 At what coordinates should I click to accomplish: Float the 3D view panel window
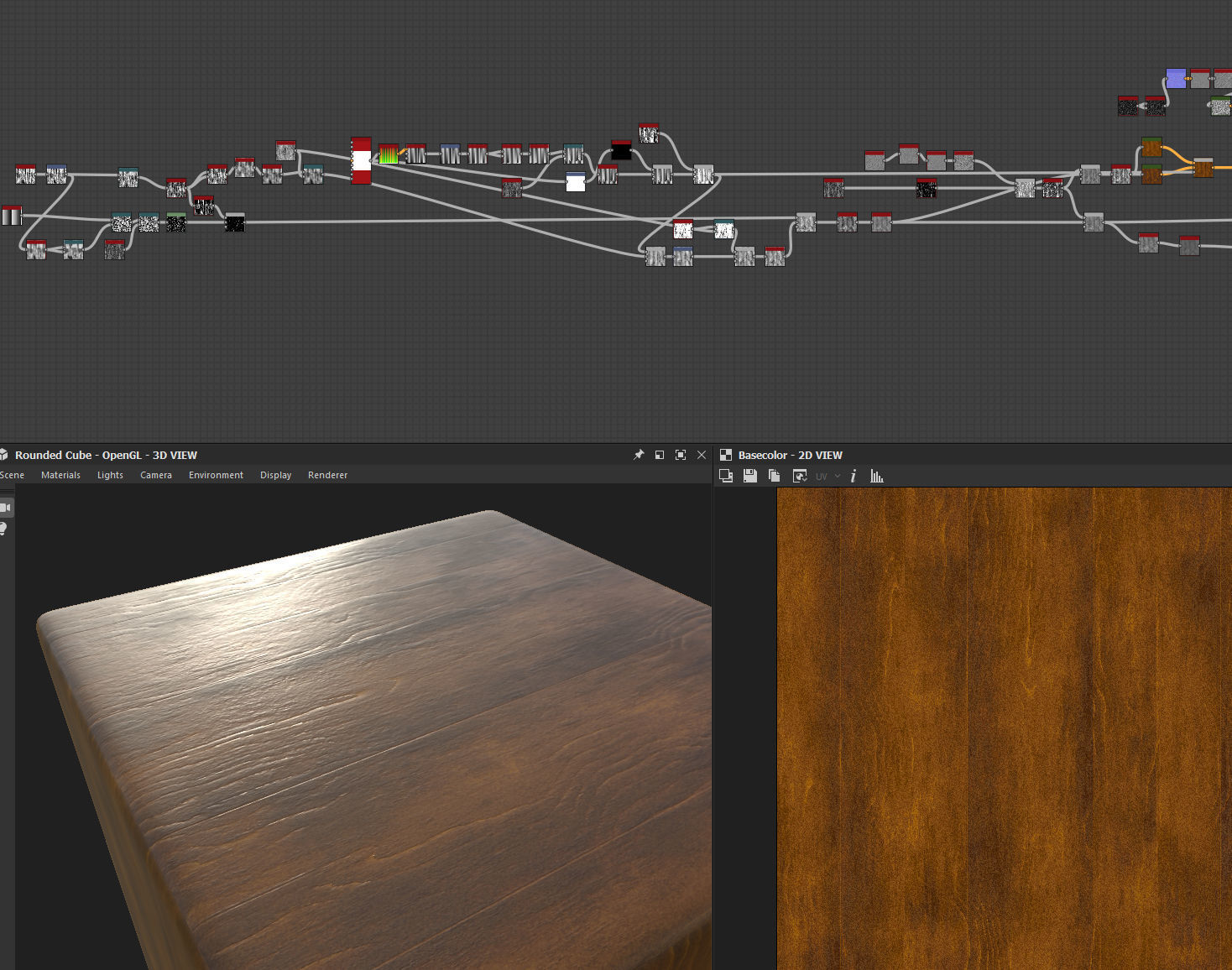point(660,455)
